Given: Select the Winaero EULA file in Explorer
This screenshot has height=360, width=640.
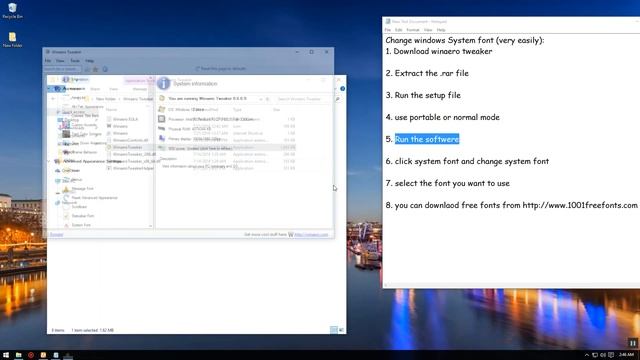Looking at the screenshot, I should click(x=125, y=119).
